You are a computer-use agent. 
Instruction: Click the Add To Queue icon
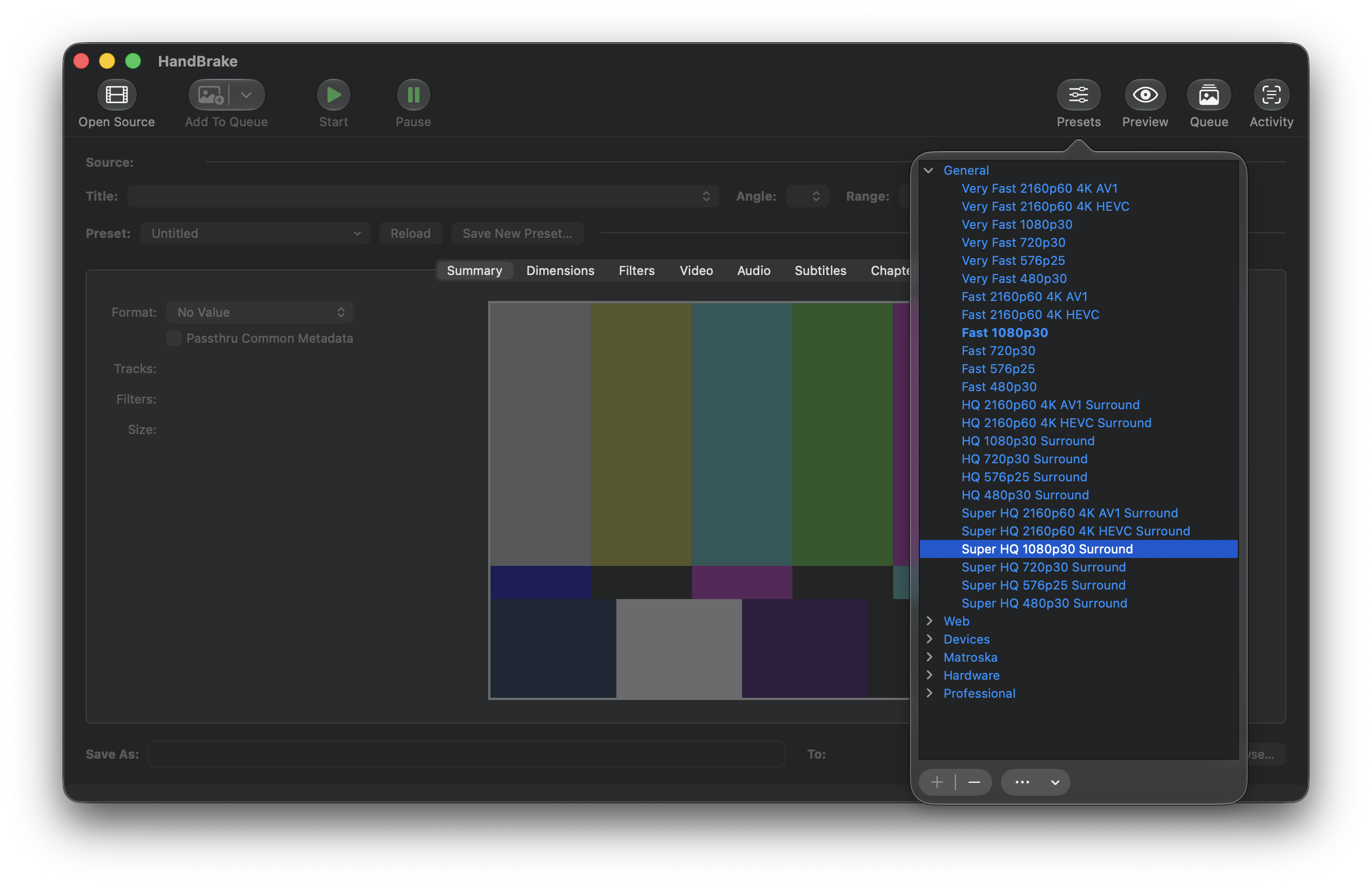210,95
